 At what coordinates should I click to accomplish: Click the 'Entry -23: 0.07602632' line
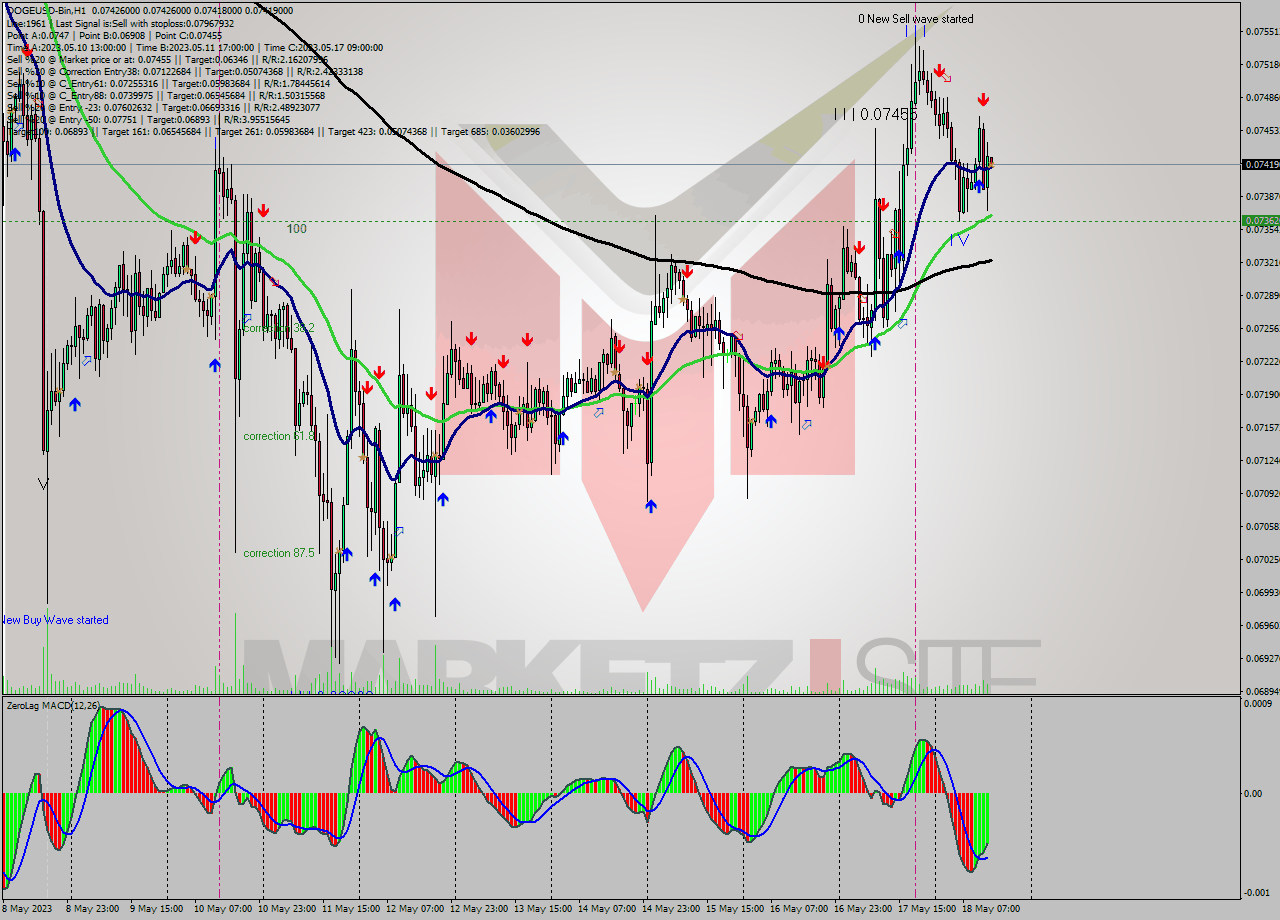point(163,107)
